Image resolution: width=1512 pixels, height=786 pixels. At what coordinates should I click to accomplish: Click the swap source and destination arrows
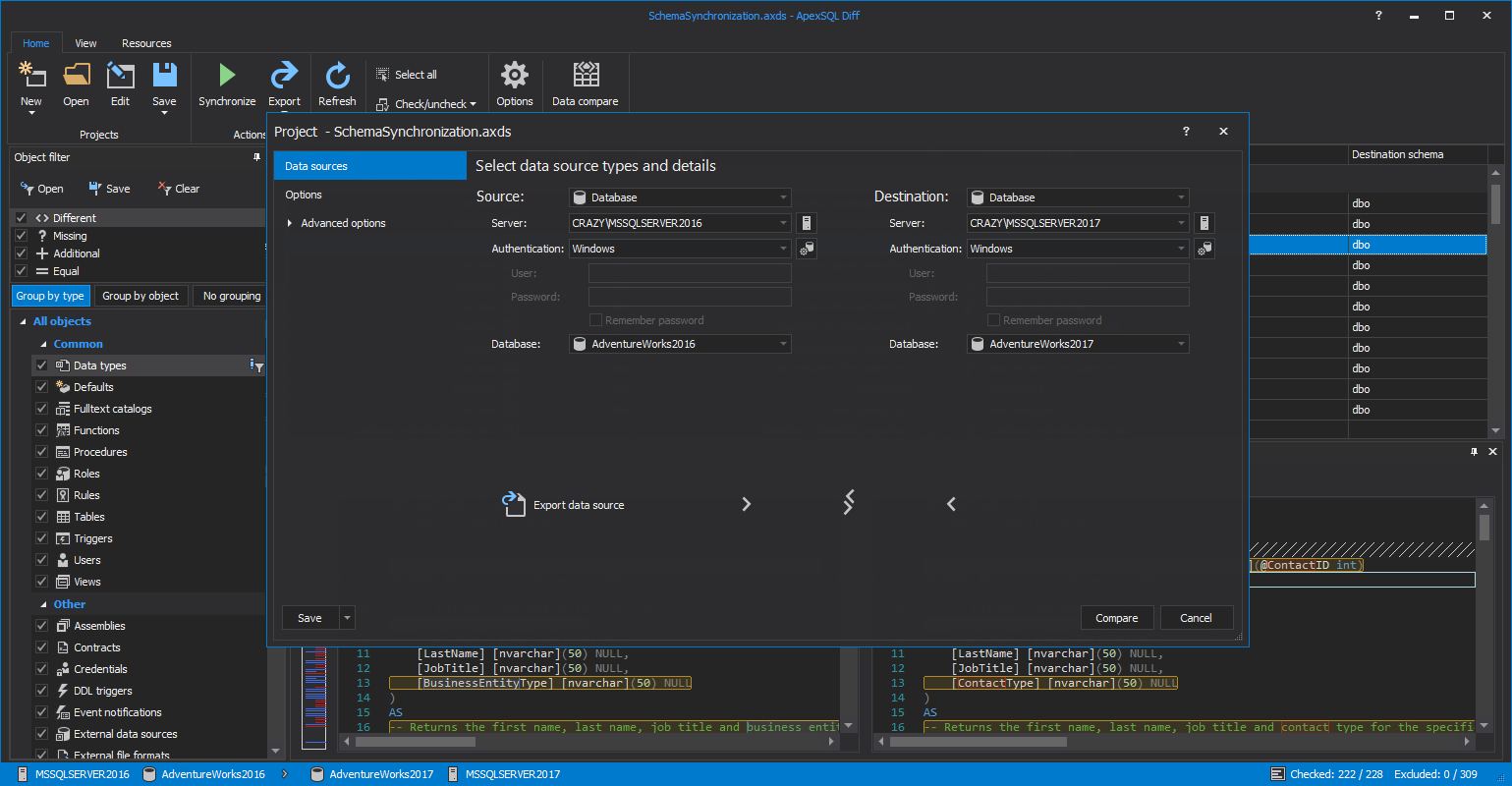pyautogui.click(x=849, y=502)
